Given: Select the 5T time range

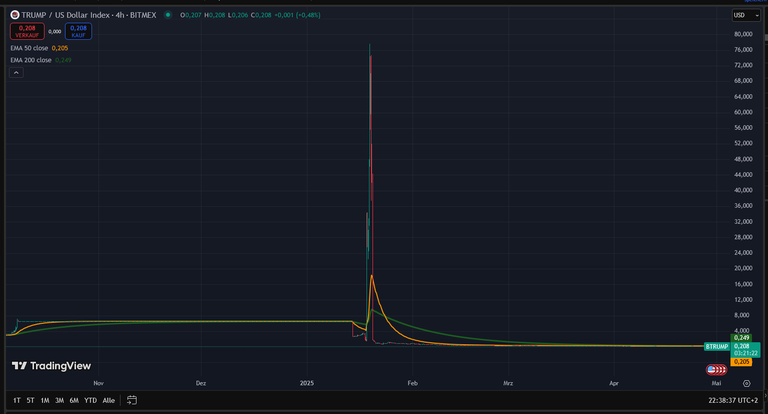Looking at the screenshot, I should click(x=30, y=400).
